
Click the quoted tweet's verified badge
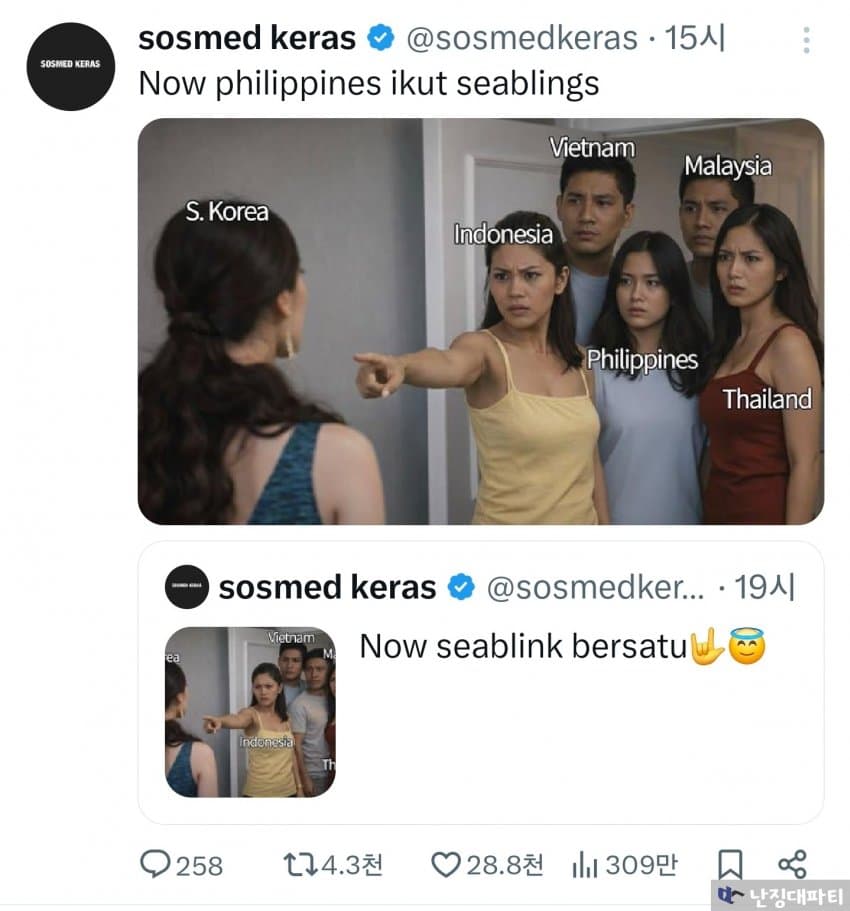pos(461,587)
